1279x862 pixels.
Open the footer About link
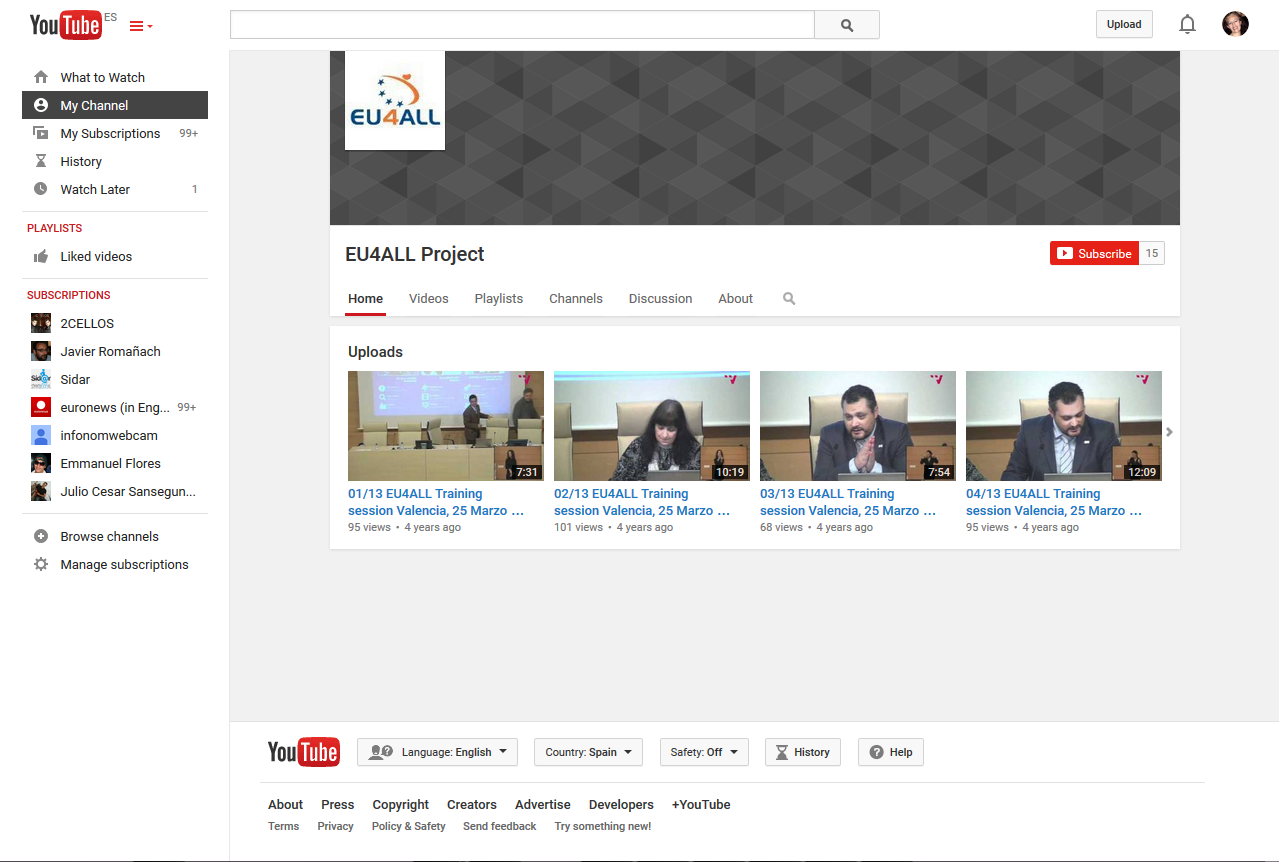(285, 804)
